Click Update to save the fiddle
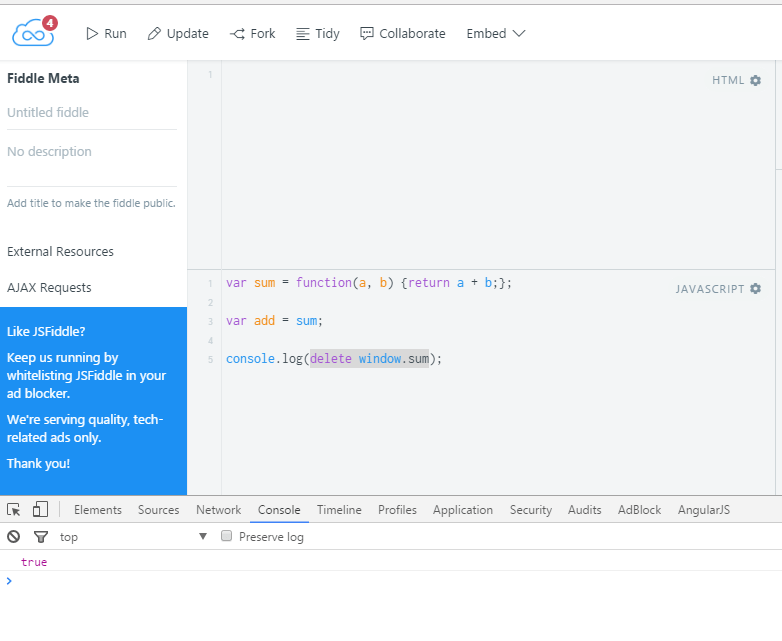Screen dimensions: 782x641 pos(178,33)
